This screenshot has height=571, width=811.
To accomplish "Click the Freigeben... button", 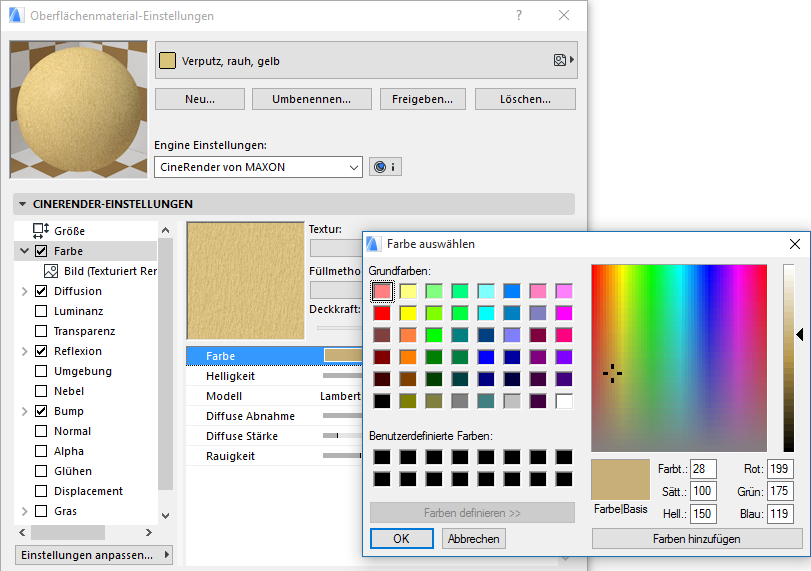I will [x=423, y=99].
